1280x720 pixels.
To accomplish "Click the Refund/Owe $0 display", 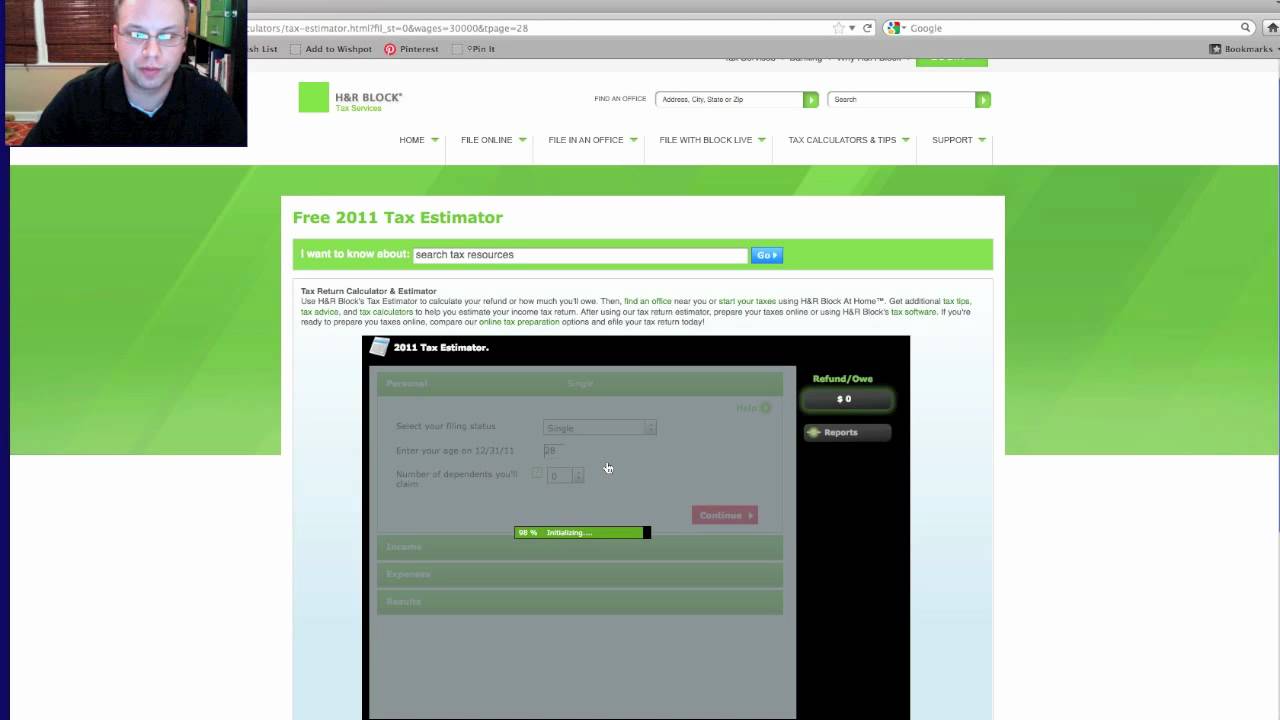I will click(846, 399).
